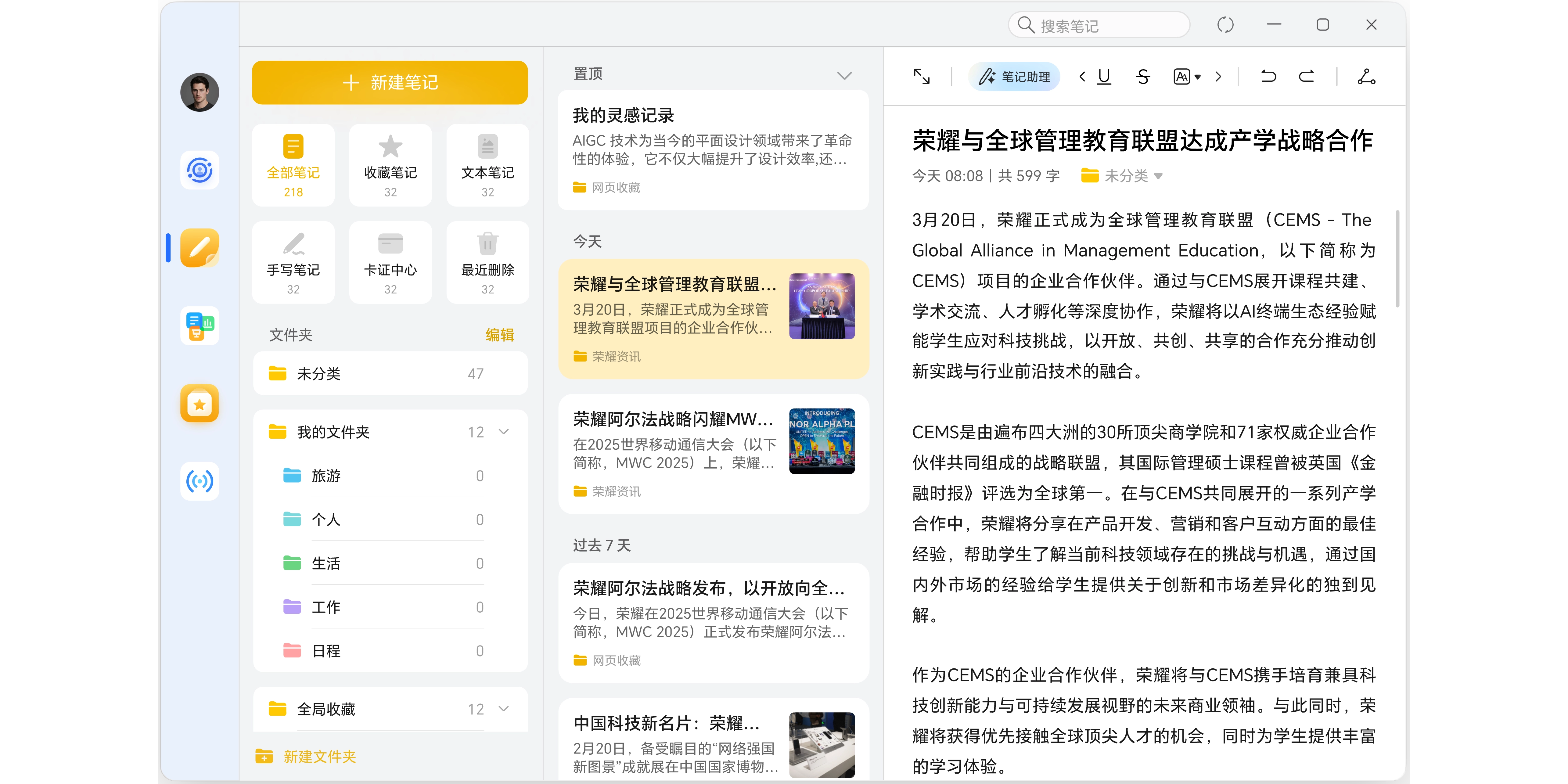Open the broadcast signal app in sidebar

pyautogui.click(x=200, y=481)
